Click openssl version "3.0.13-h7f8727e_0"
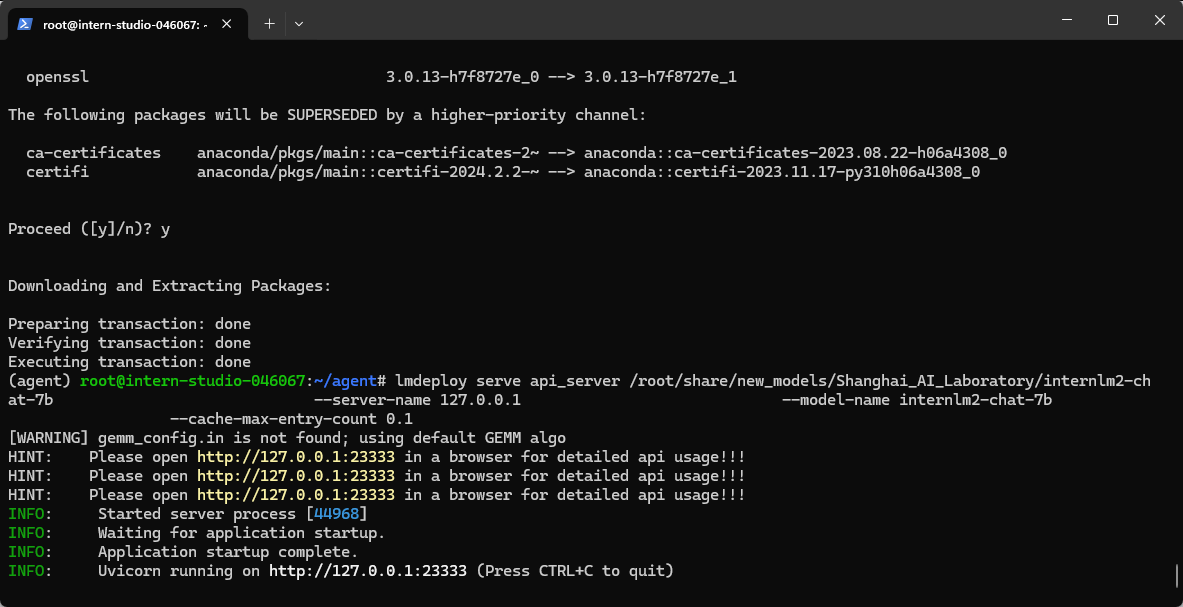 pyautogui.click(x=462, y=77)
